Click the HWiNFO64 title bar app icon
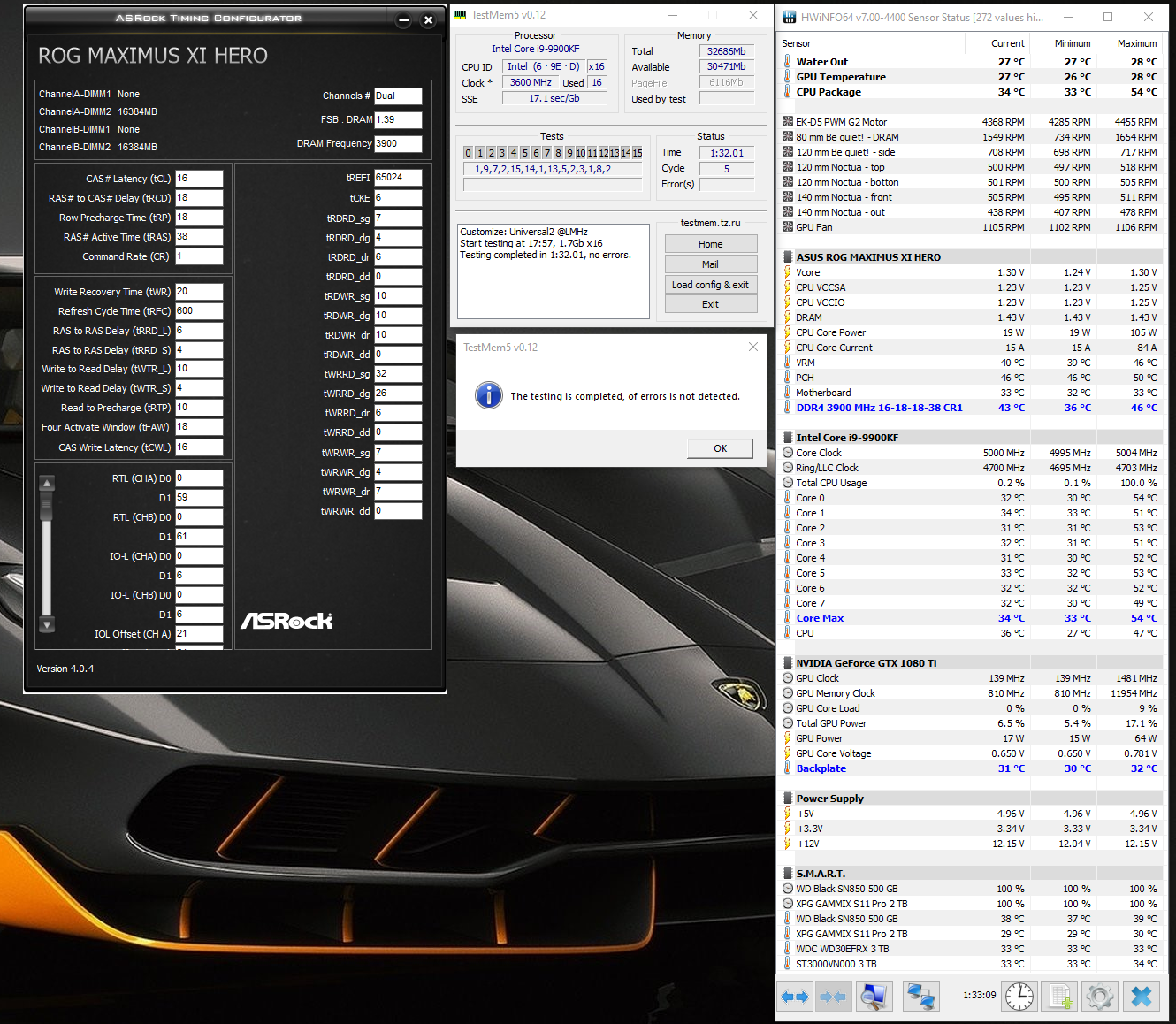The height and width of the screenshot is (1024, 1176). click(789, 17)
